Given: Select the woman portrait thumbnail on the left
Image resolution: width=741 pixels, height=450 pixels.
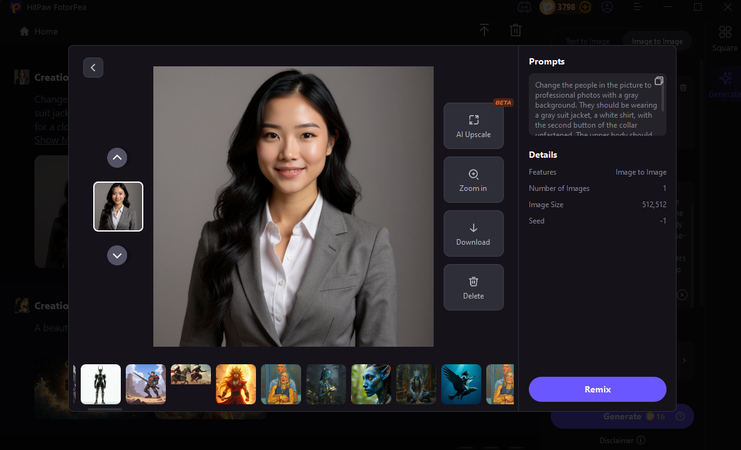Looking at the screenshot, I should click(x=118, y=206).
